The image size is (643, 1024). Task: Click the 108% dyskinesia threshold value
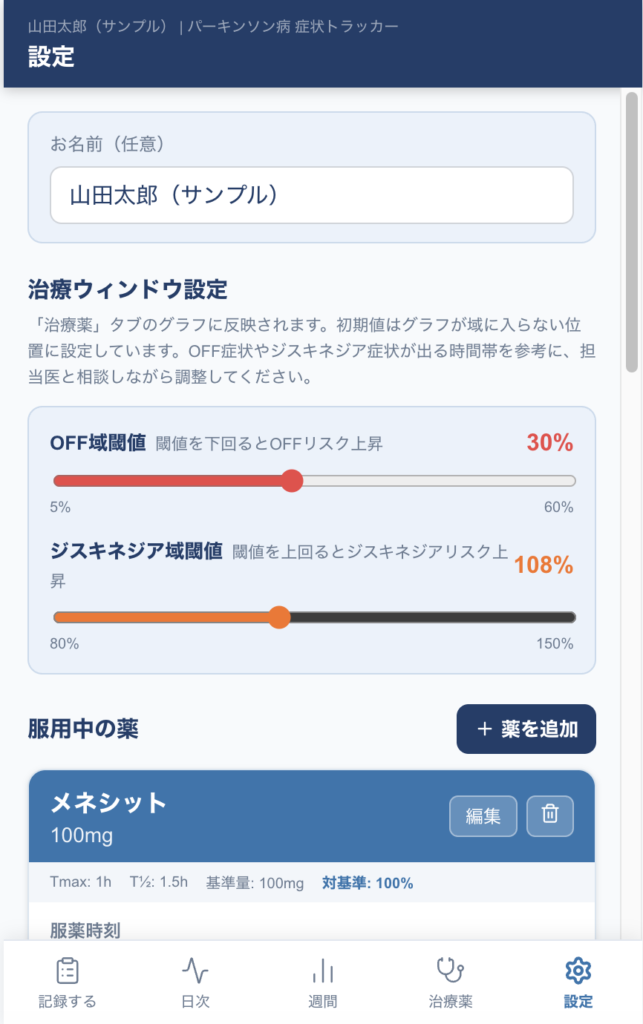click(543, 565)
